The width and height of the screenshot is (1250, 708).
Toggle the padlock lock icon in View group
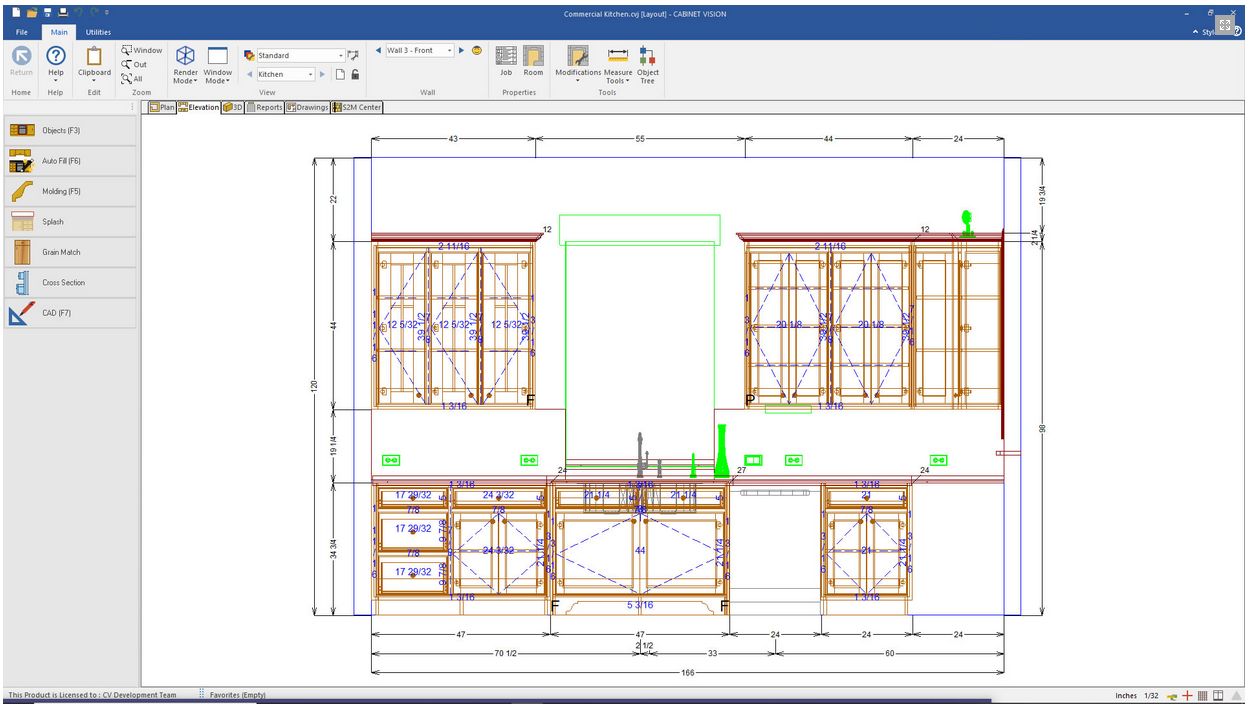coord(355,74)
